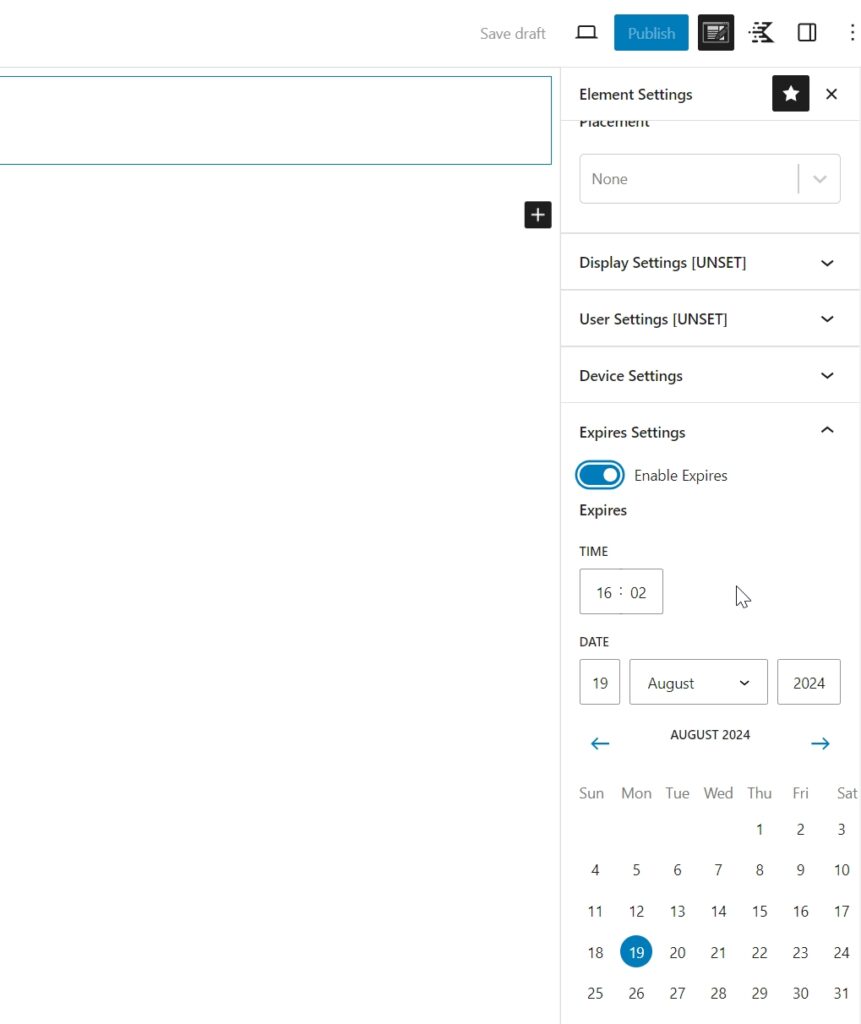Click the desktop preview icon
Viewport: 861px width, 1024px height.
[587, 33]
